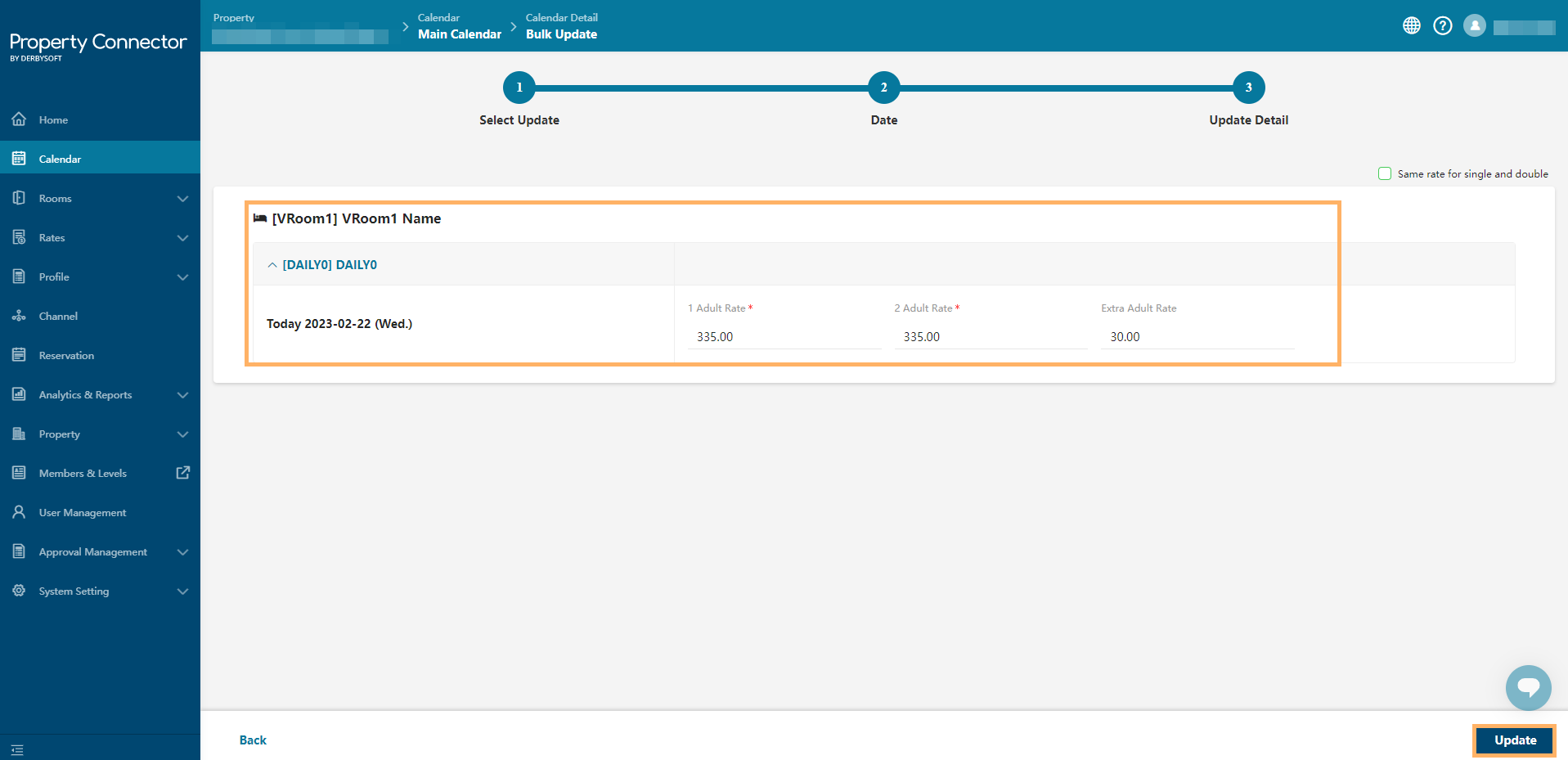1568x760 pixels.
Task: Open the help question mark icon
Action: pyautogui.click(x=1443, y=25)
